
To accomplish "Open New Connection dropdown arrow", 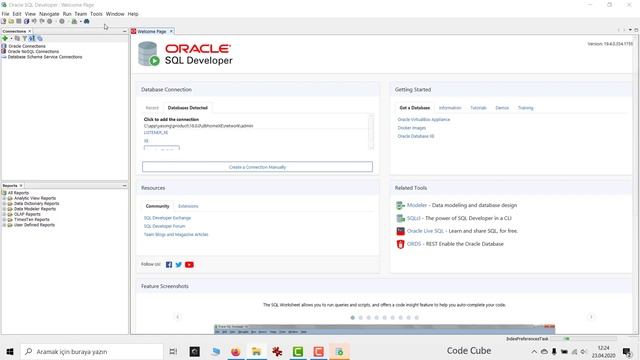I will [11, 38].
